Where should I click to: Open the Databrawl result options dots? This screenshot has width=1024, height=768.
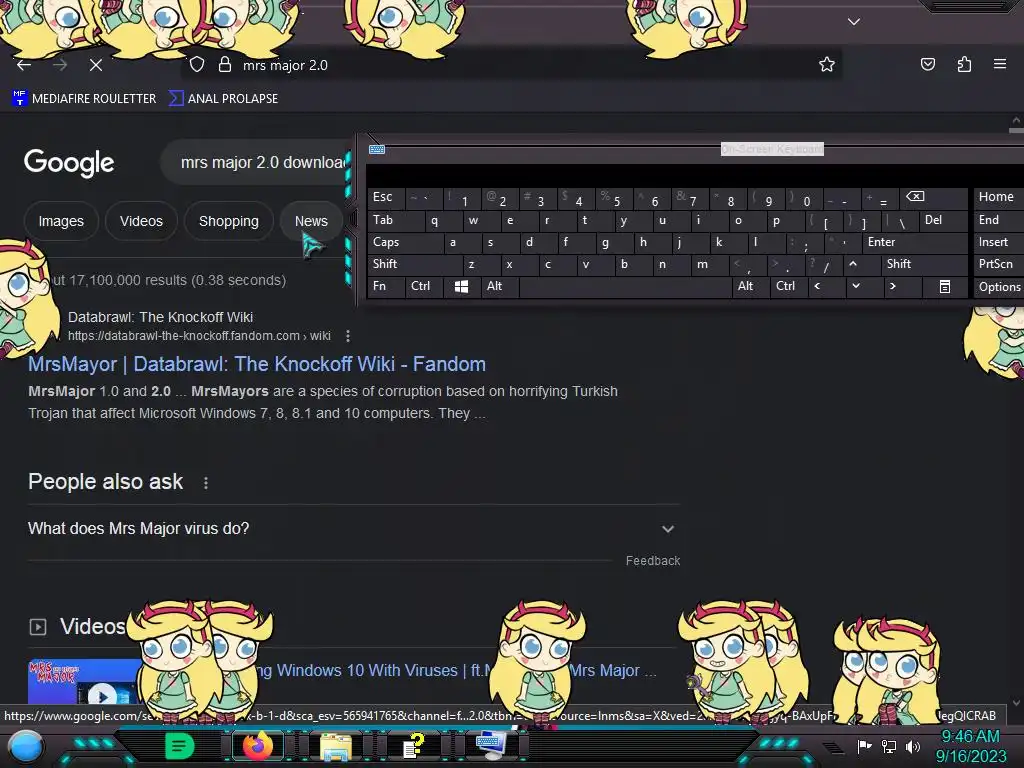point(348,336)
